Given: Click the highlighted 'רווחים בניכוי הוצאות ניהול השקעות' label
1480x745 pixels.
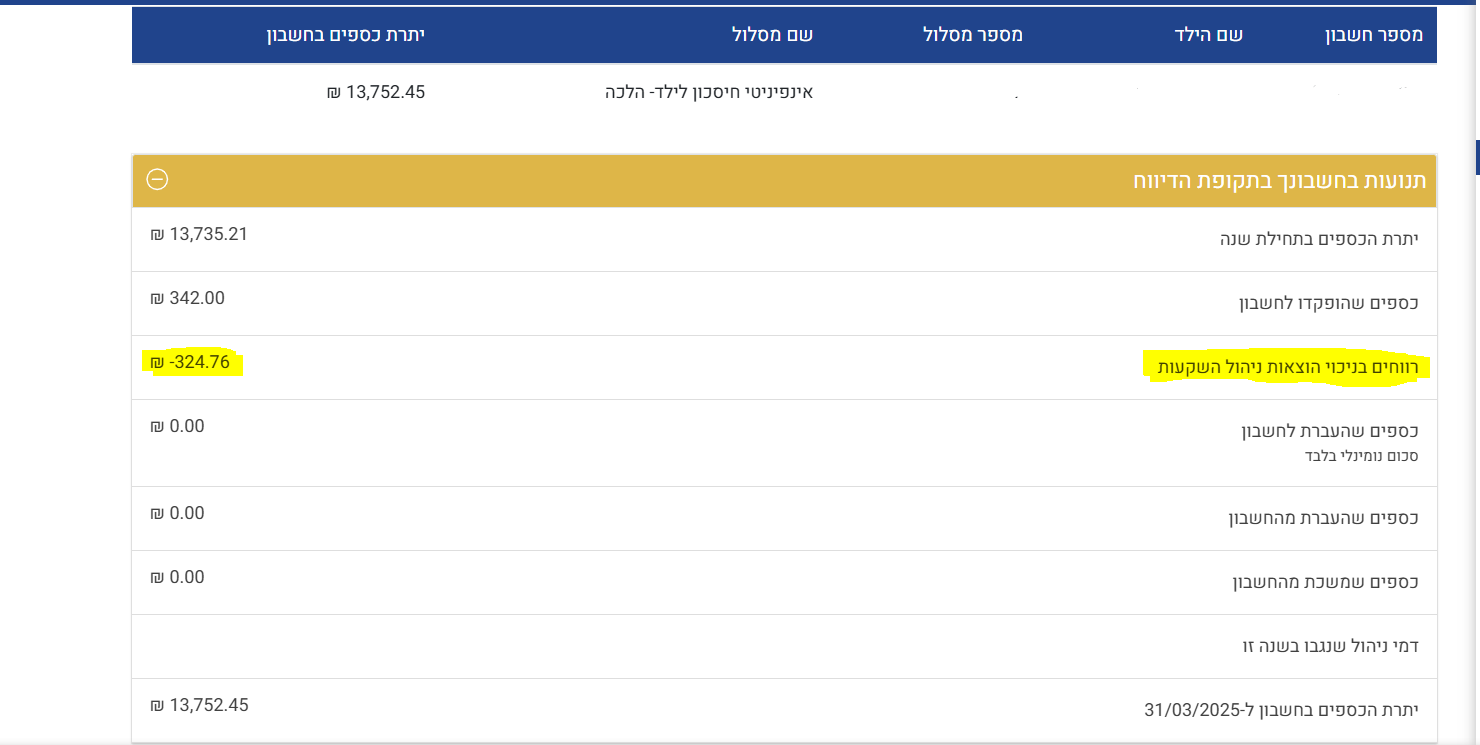Looking at the screenshot, I should (x=1288, y=367).
